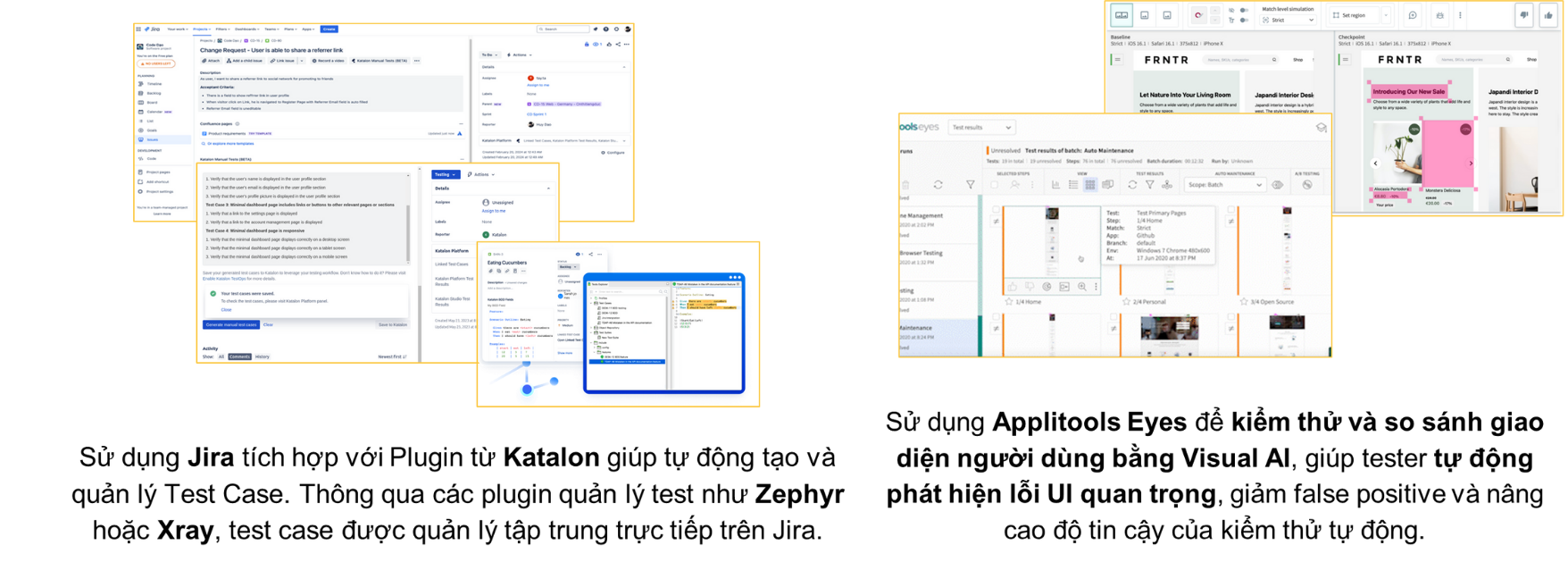Click eye preview icon beside Scope: Batch
This screenshot has width=1568, height=562.
pyautogui.click(x=1278, y=185)
